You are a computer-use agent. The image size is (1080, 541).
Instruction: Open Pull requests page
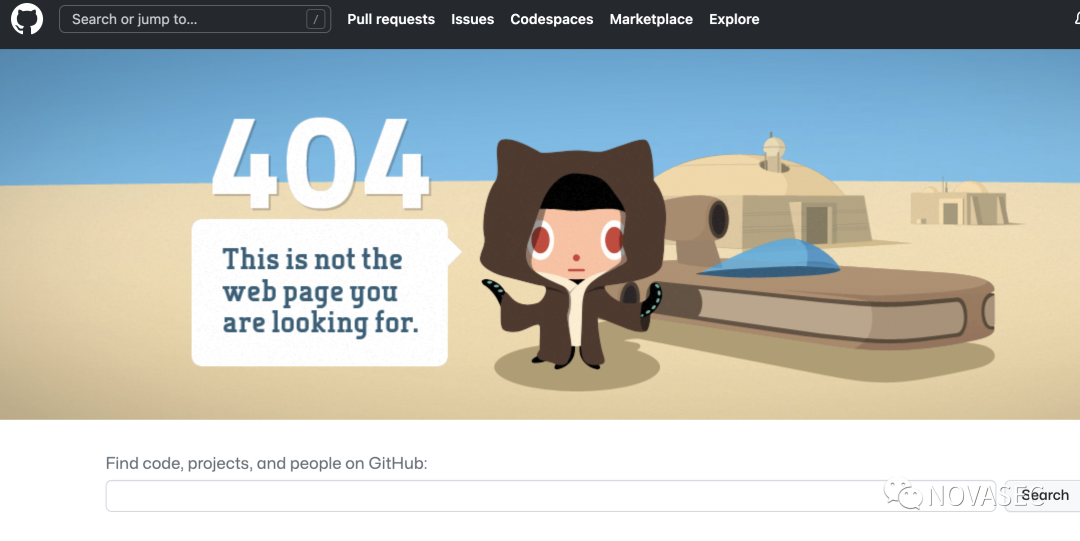pos(391,19)
